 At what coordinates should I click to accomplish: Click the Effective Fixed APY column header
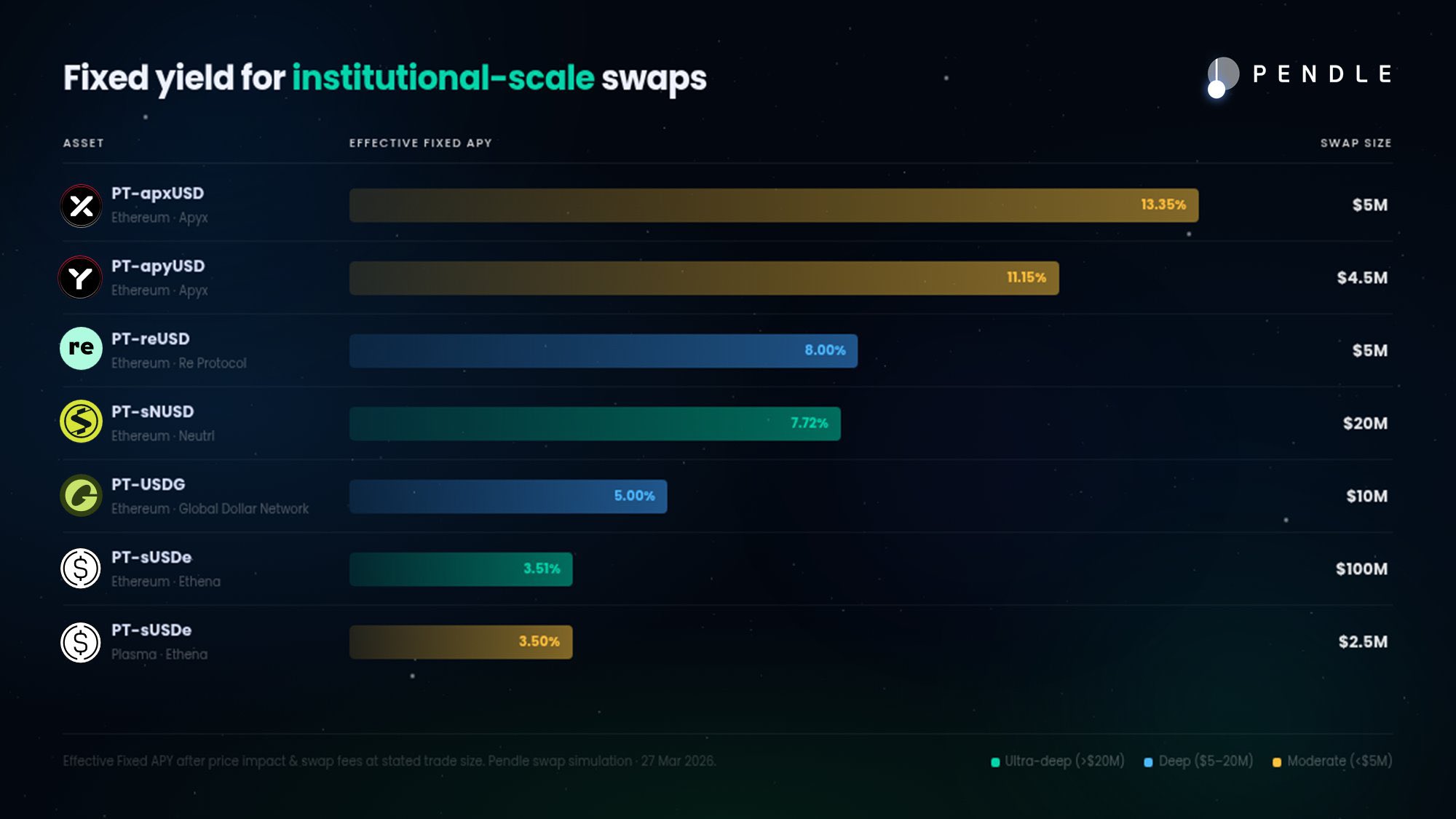tap(421, 143)
